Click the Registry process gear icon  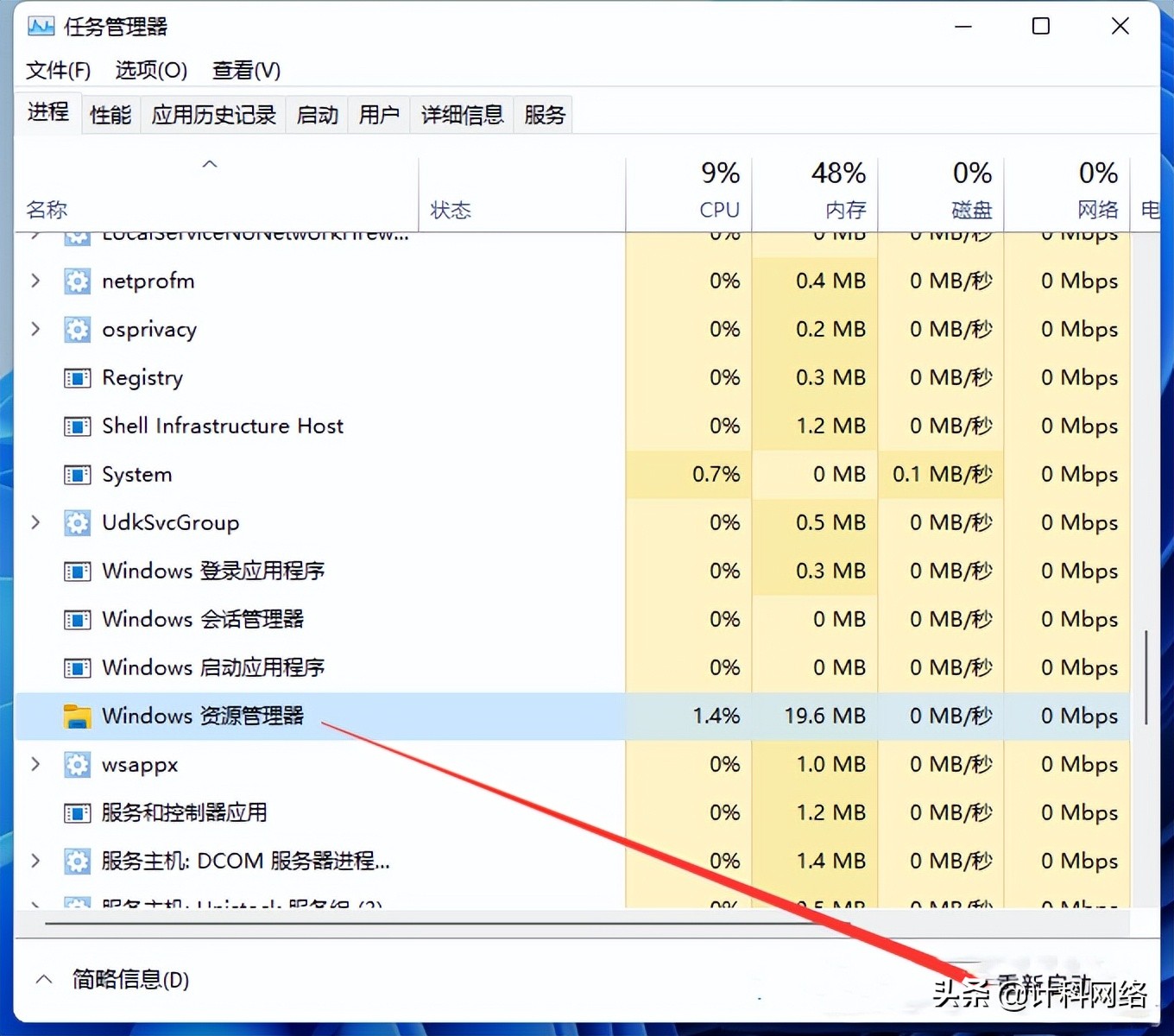point(77,377)
